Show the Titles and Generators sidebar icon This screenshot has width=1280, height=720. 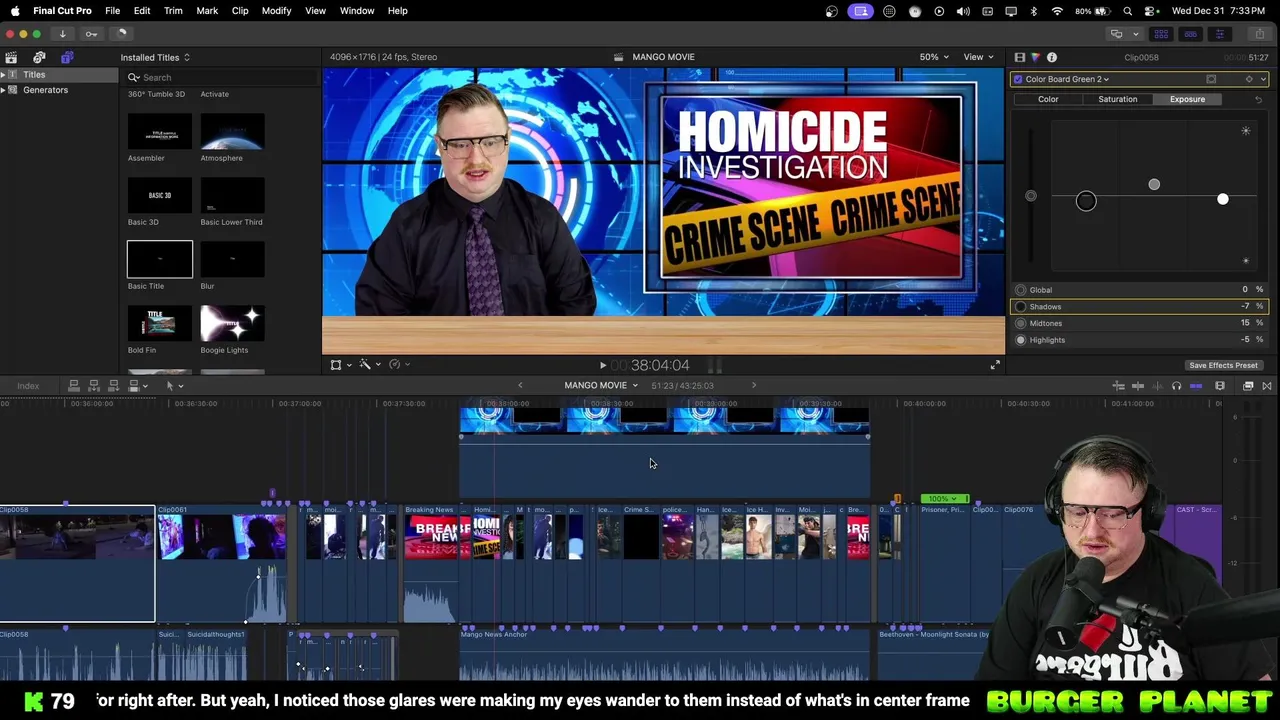[67, 57]
